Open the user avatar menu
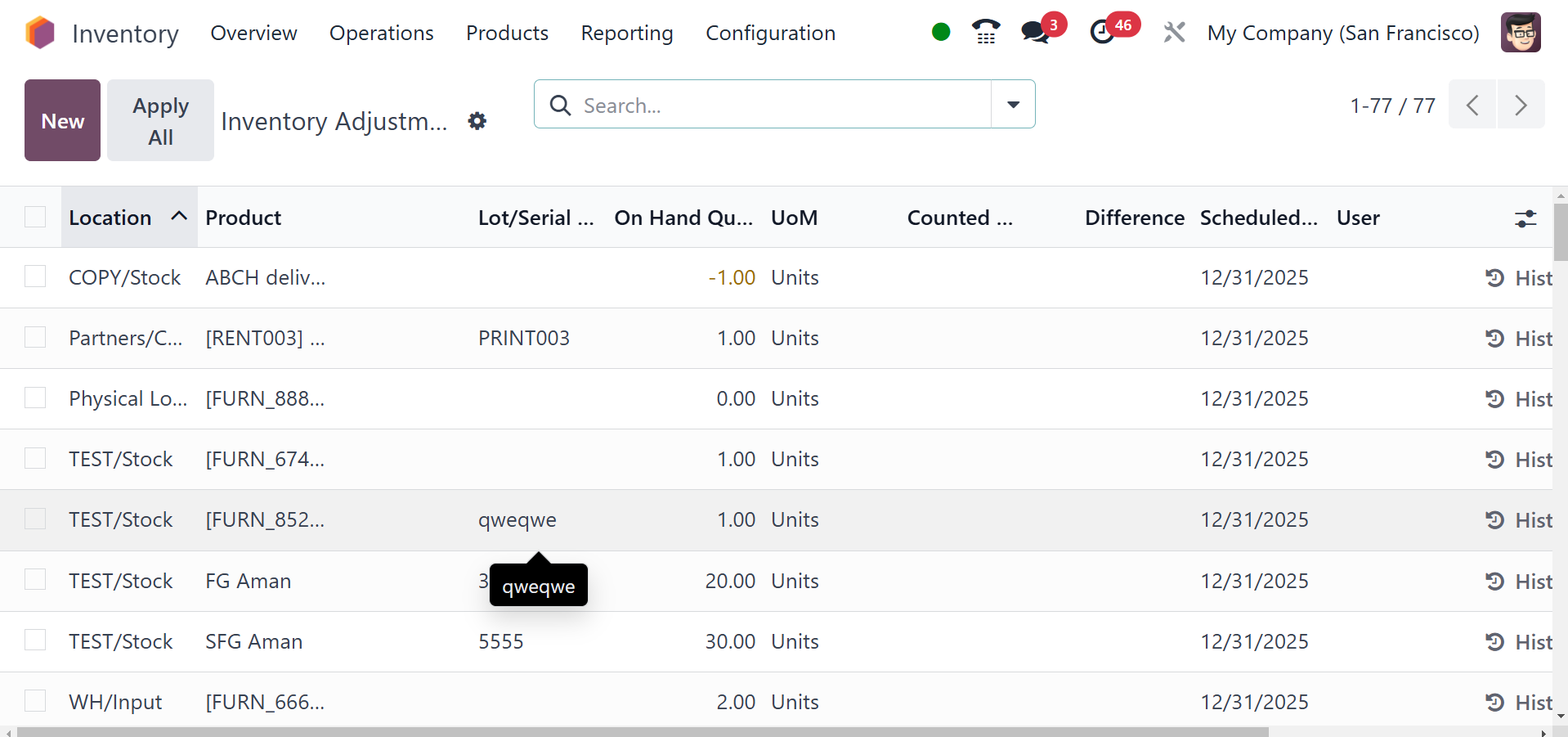This screenshot has width=1568, height=737. (x=1521, y=33)
